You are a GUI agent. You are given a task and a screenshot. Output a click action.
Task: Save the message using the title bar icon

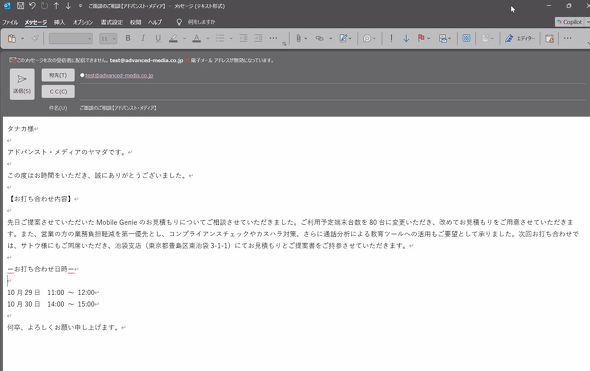click(x=20, y=6)
